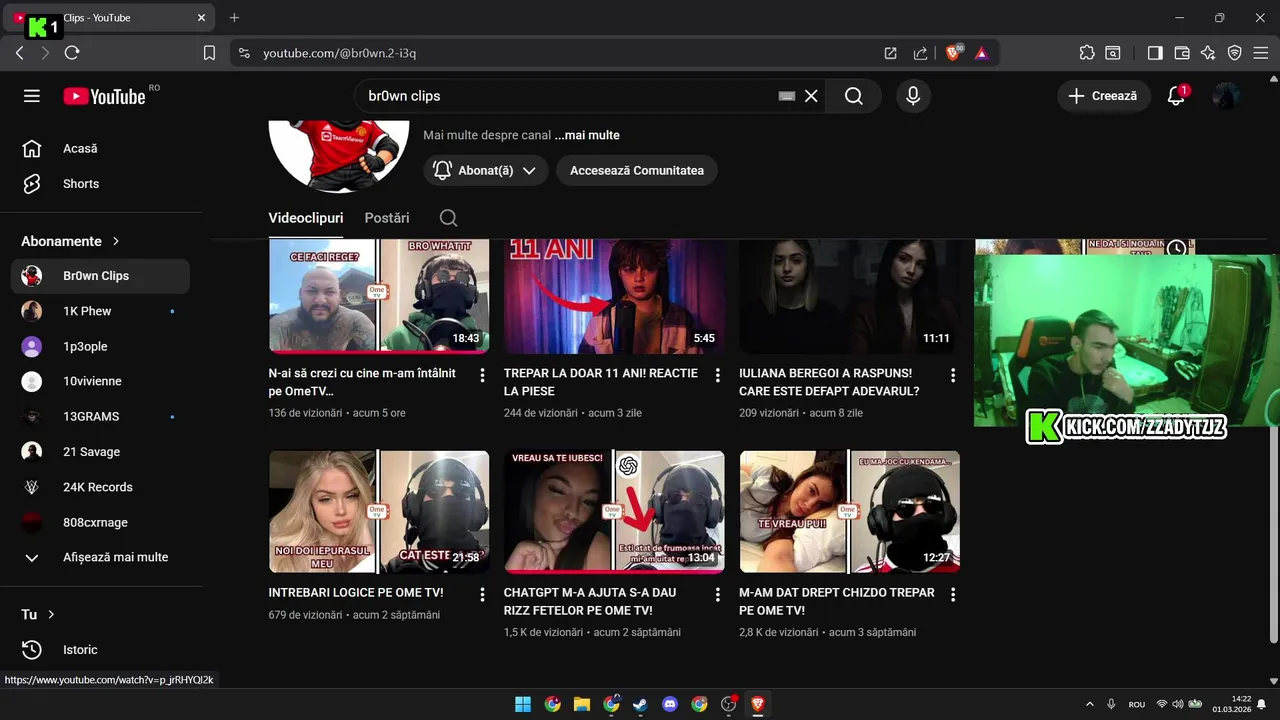Click the search magnifier button
The image size is (1280, 720).
(853, 96)
